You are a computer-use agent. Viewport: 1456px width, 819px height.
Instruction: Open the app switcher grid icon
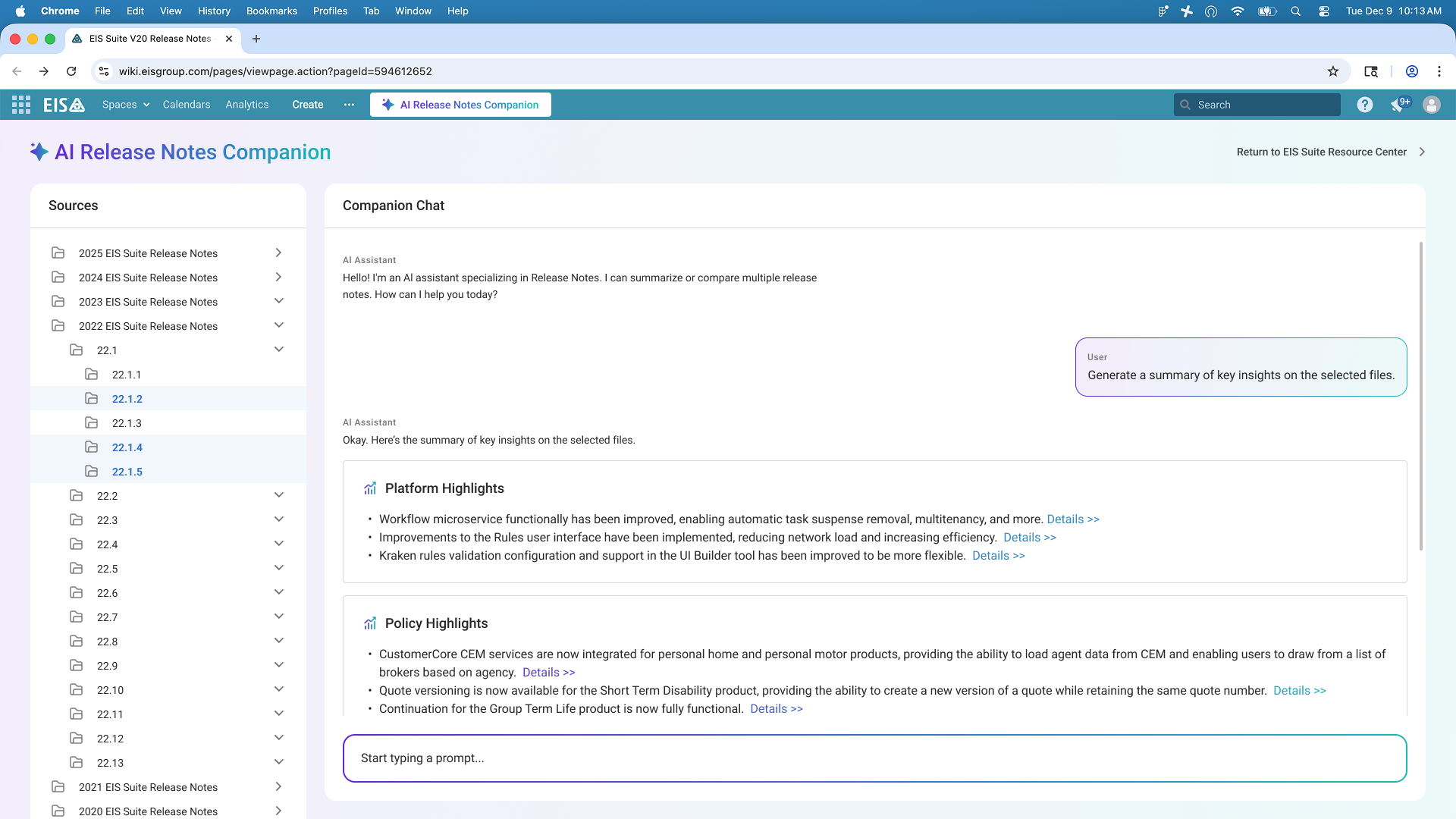pyautogui.click(x=21, y=105)
